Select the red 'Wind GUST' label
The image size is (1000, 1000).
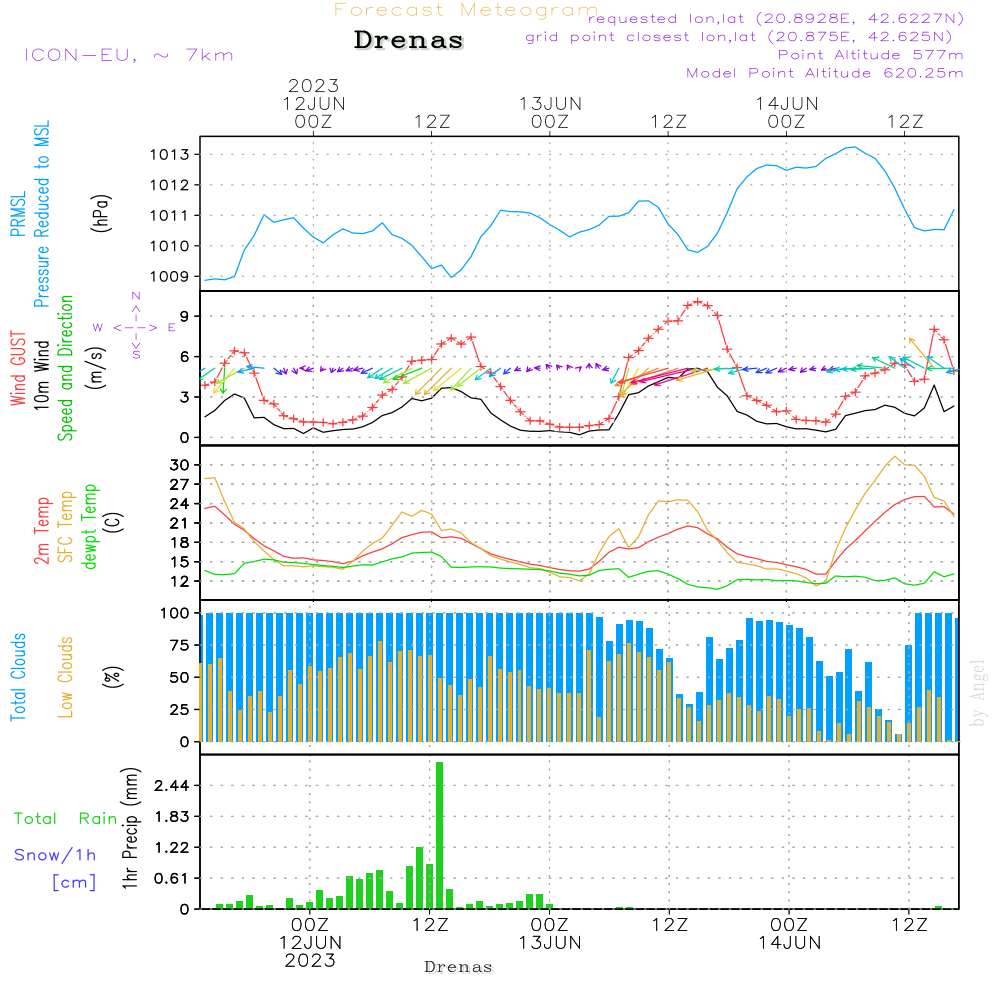18,368
